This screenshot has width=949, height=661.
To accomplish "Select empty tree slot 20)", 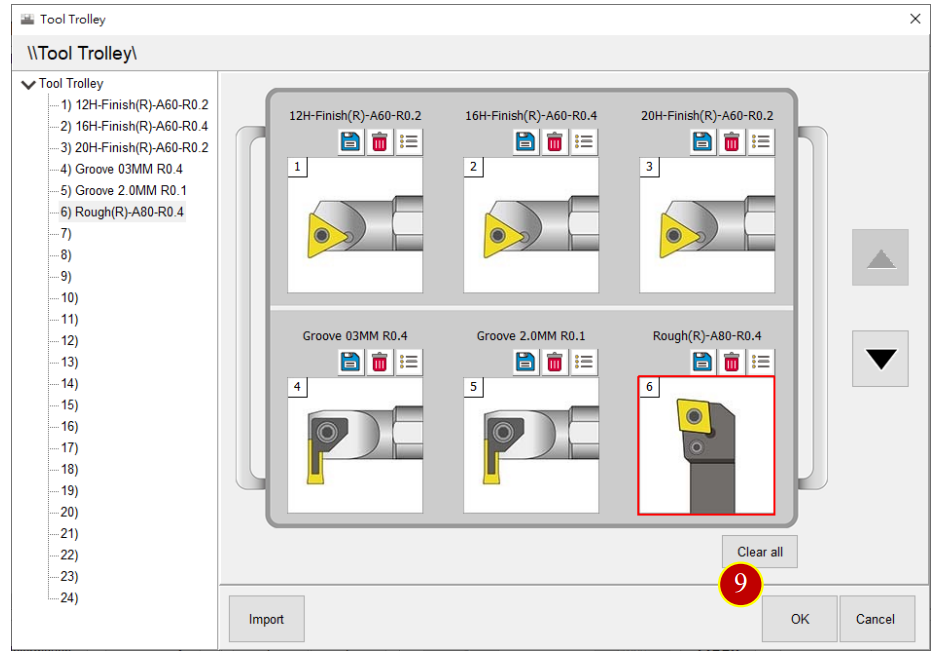I will click(x=70, y=513).
